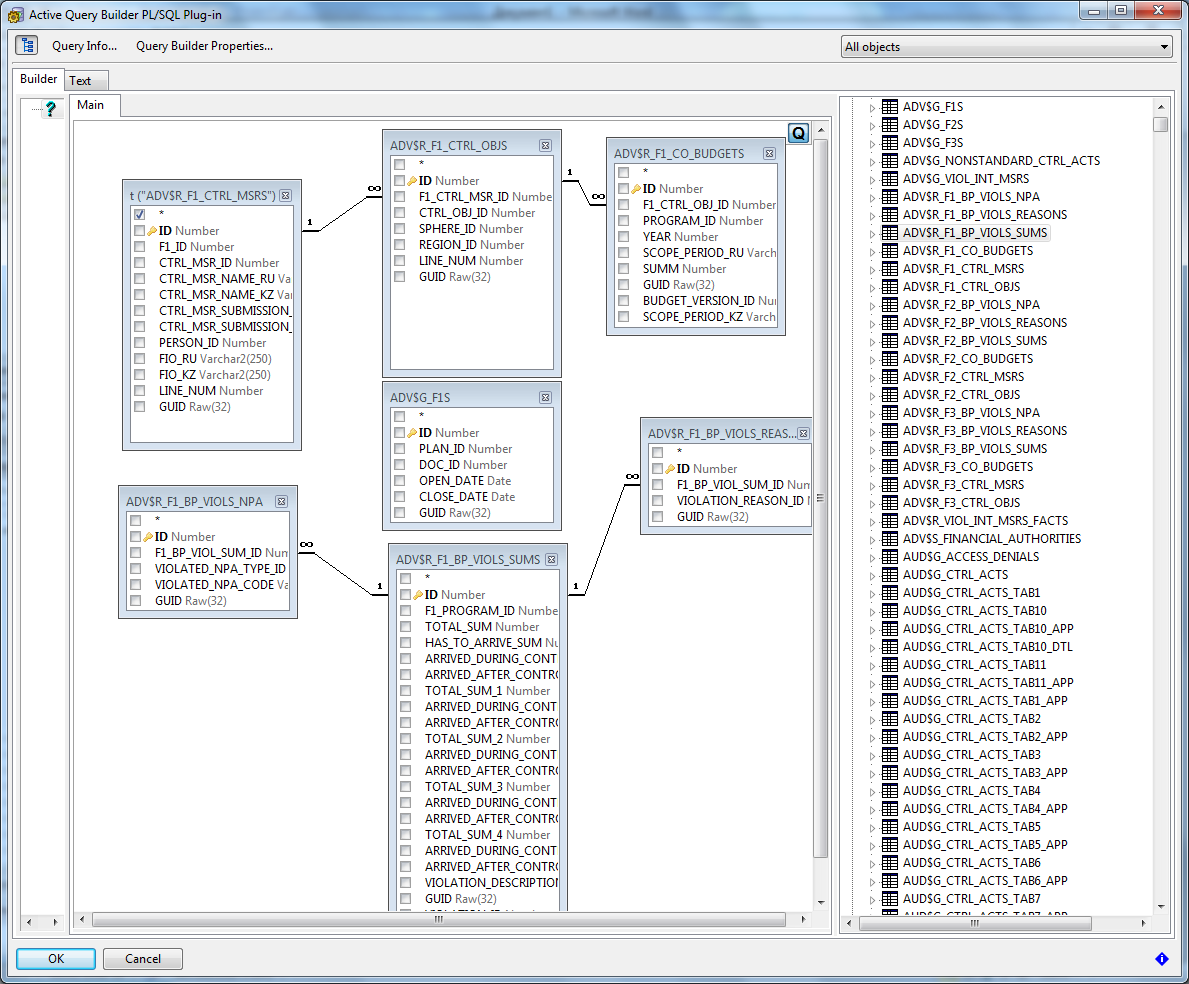Close the ADV$R_F1_CTRL_MSRS table box
Viewport: 1189px width, 984px height.
[x=285, y=196]
